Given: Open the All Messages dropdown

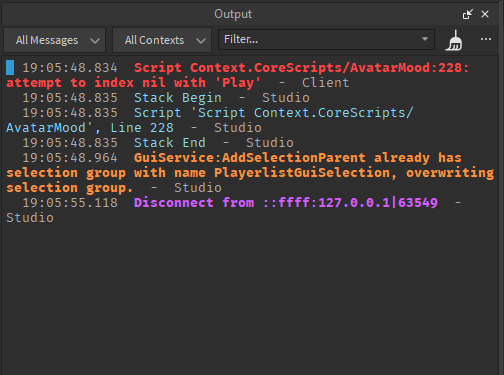Looking at the screenshot, I should pyautogui.click(x=55, y=40).
